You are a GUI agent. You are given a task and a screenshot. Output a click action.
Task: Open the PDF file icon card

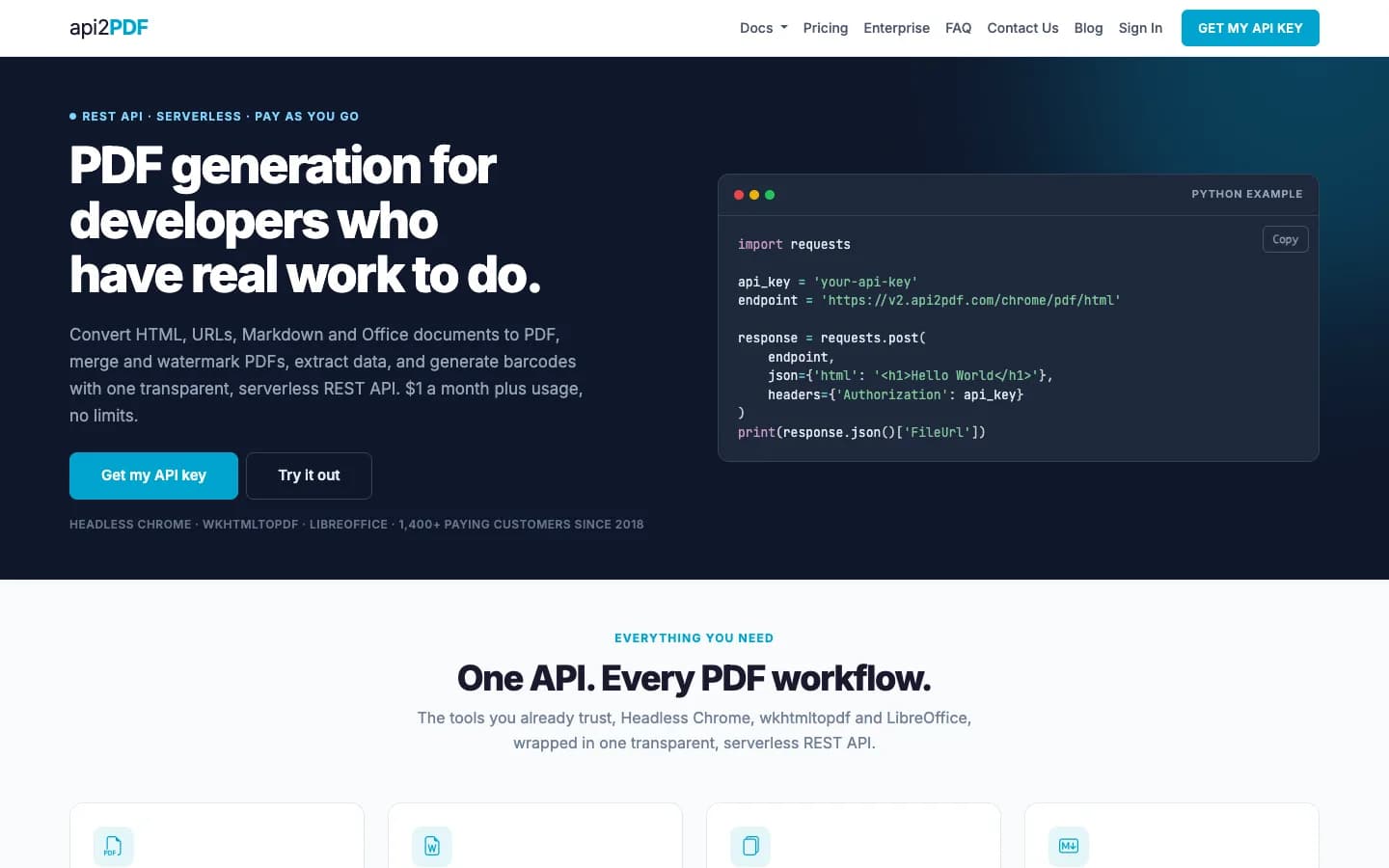[217, 835]
